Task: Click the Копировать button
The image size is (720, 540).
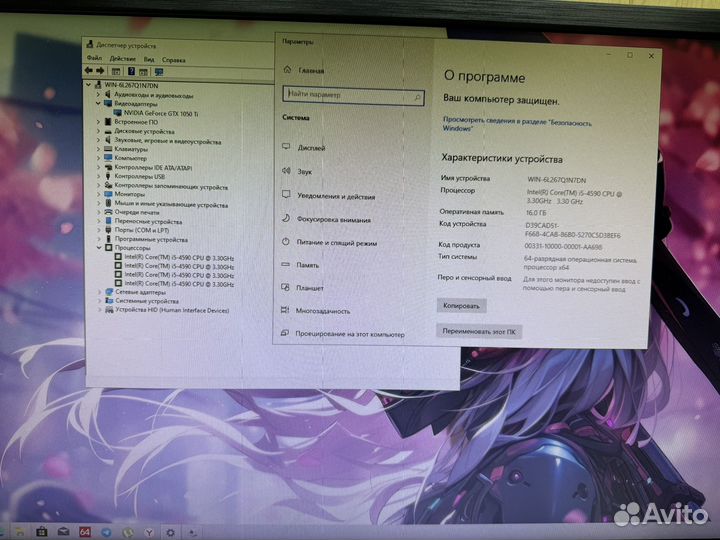Action: click(461, 306)
